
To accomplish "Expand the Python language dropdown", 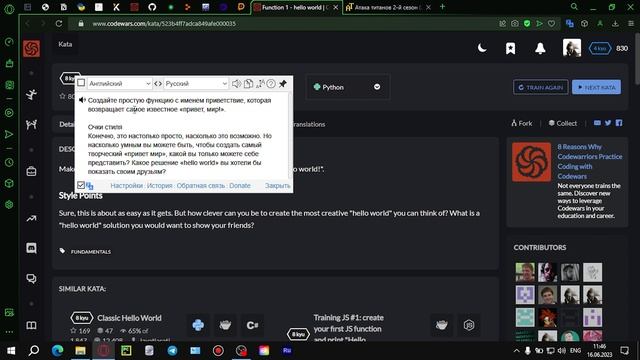I will coord(347,87).
